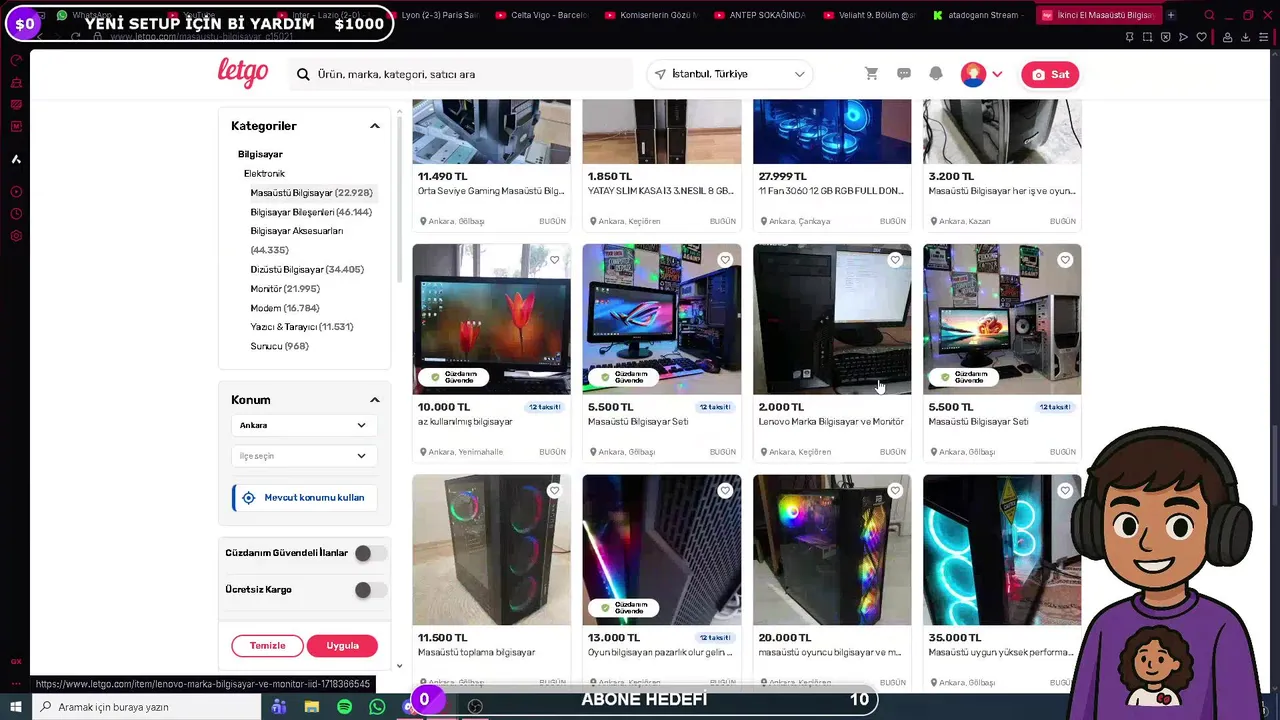Open File Explorer from the Windows taskbar
The width and height of the screenshot is (1280, 720).
(312, 706)
